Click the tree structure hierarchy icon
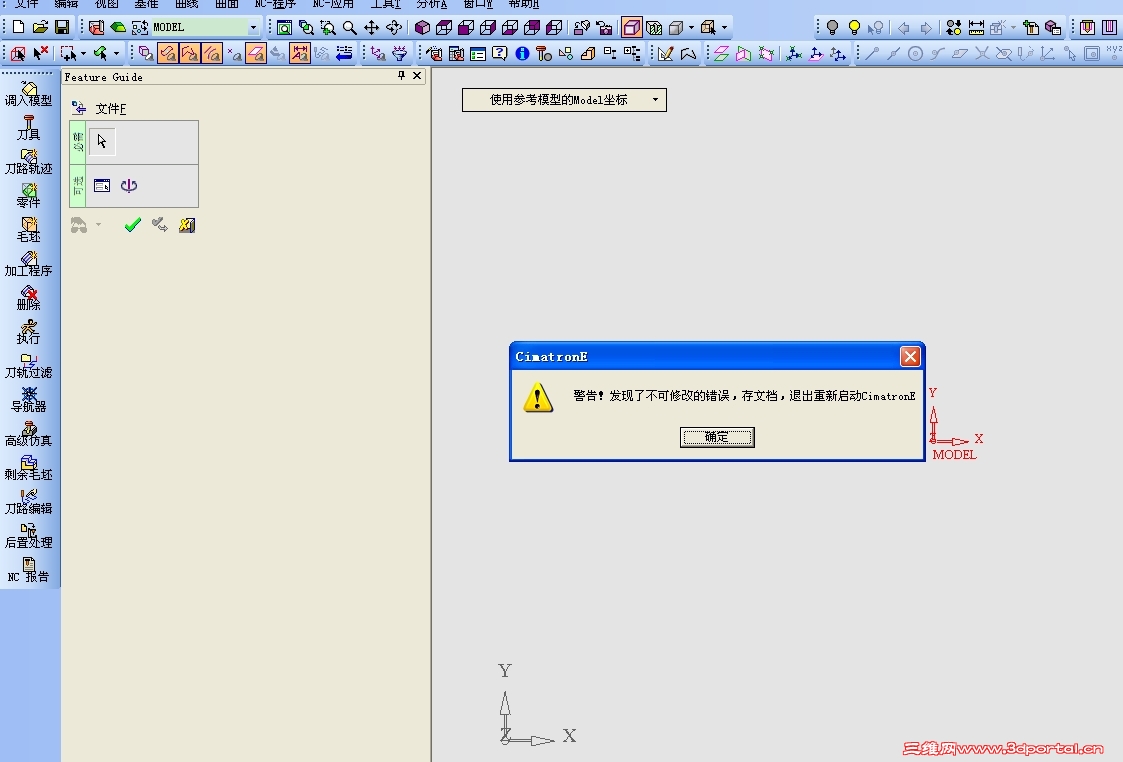Image resolution: width=1123 pixels, height=762 pixels. coord(632,54)
